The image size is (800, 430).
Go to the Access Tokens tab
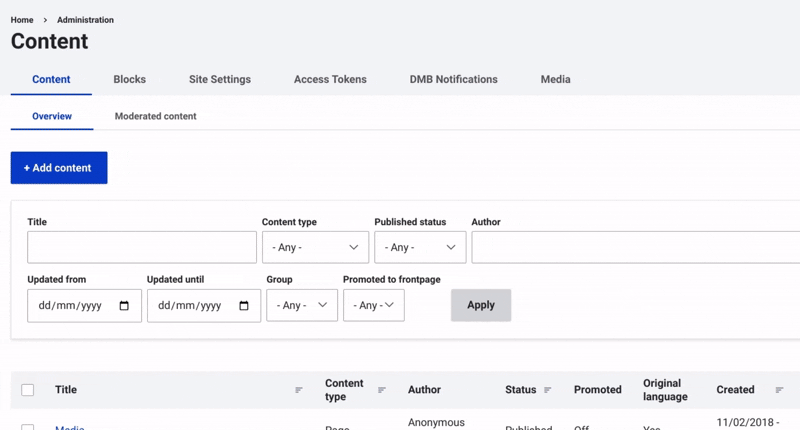[x=330, y=79]
